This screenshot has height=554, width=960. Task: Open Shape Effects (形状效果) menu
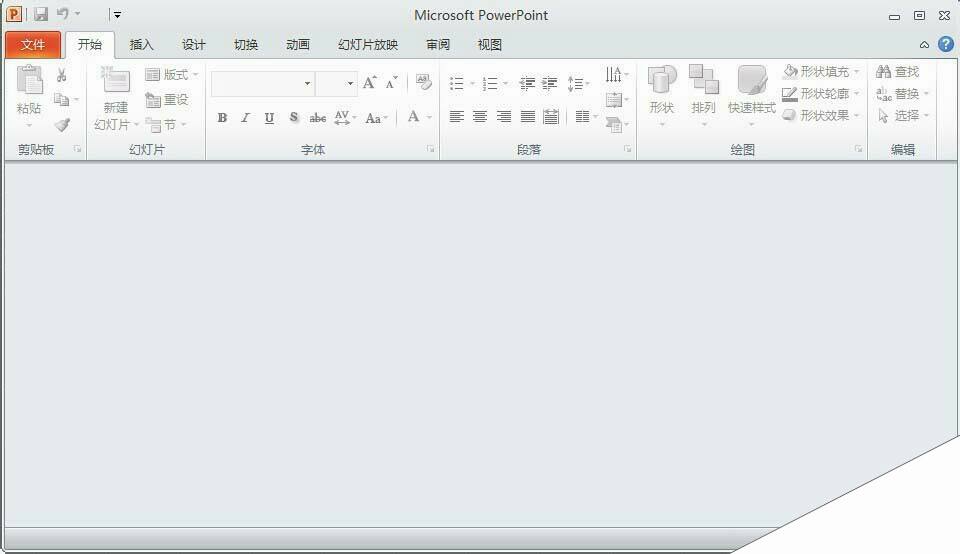coord(822,115)
